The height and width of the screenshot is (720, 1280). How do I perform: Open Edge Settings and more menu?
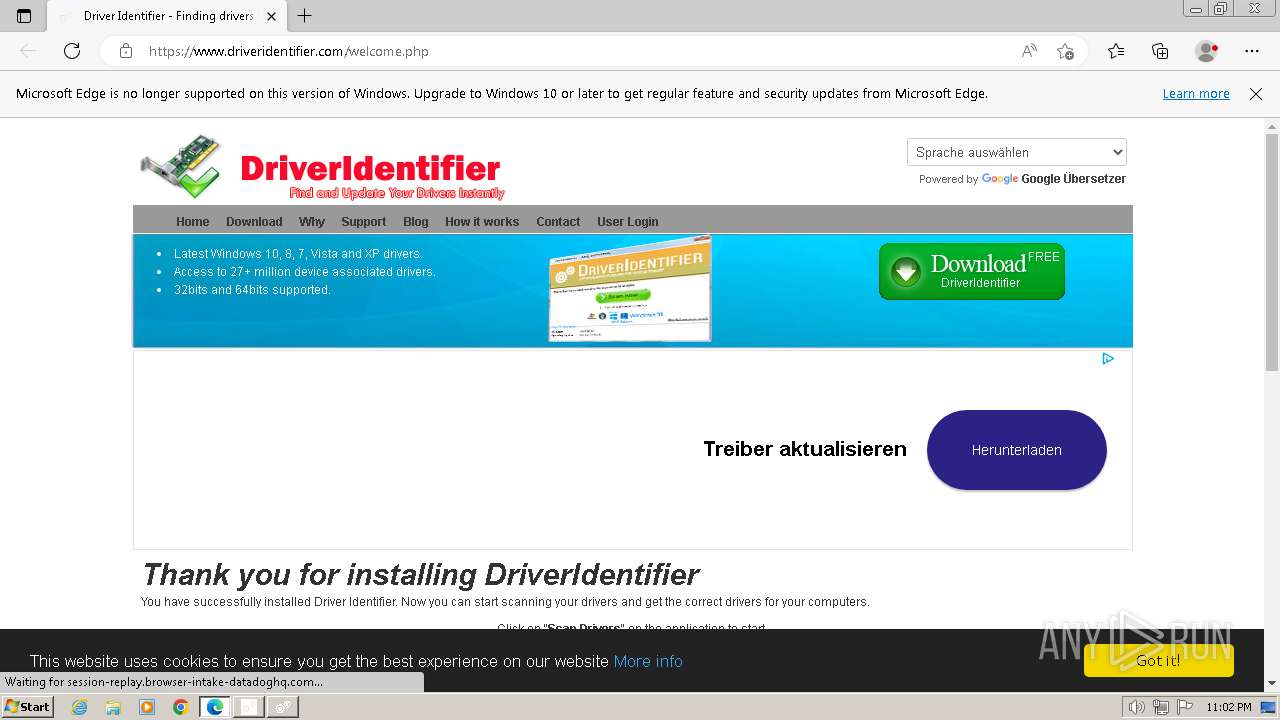(x=1252, y=51)
